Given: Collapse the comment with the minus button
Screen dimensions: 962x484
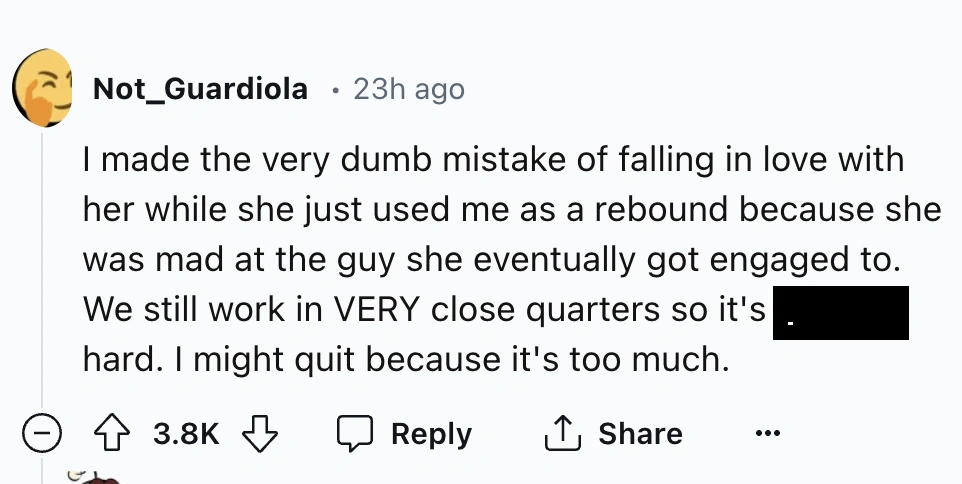Looking at the screenshot, I should tap(40, 434).
